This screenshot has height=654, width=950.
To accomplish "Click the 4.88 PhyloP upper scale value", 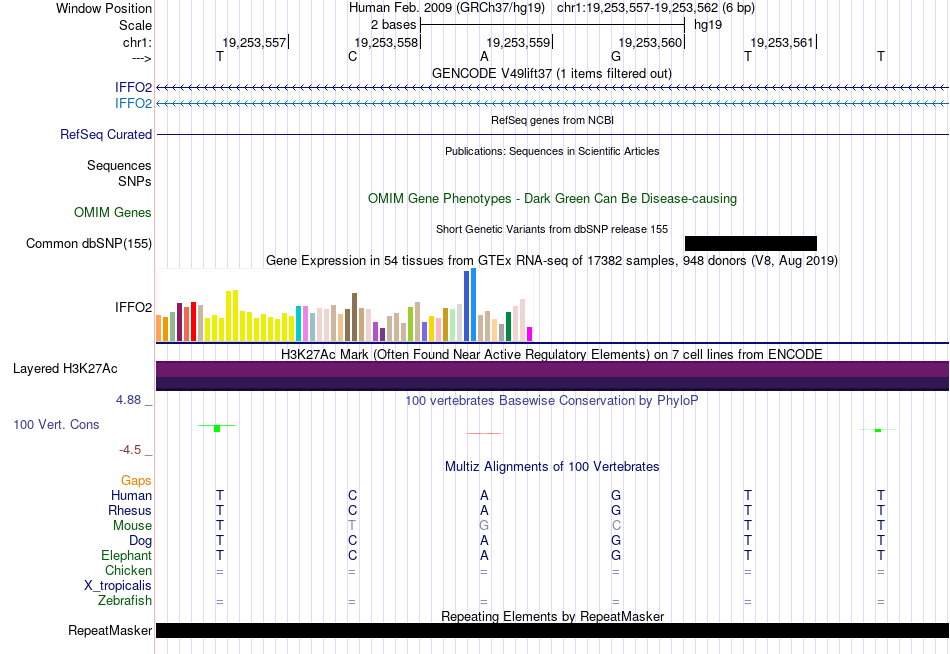I will coord(128,400).
